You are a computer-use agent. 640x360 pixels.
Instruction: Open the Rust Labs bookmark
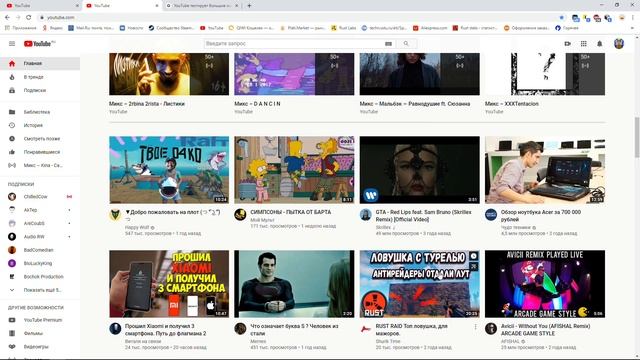pos(344,28)
